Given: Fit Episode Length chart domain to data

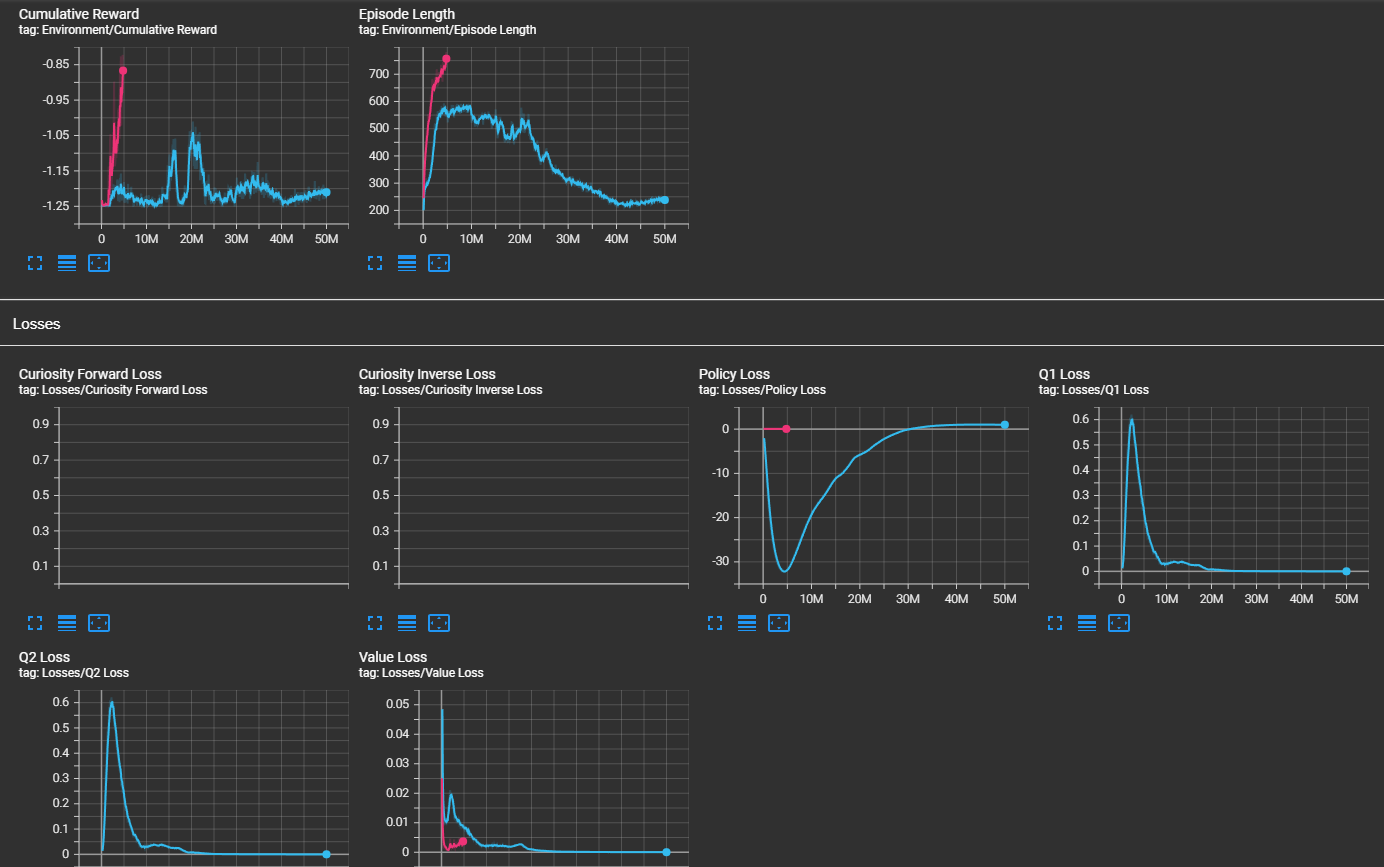Looking at the screenshot, I should click(x=439, y=263).
